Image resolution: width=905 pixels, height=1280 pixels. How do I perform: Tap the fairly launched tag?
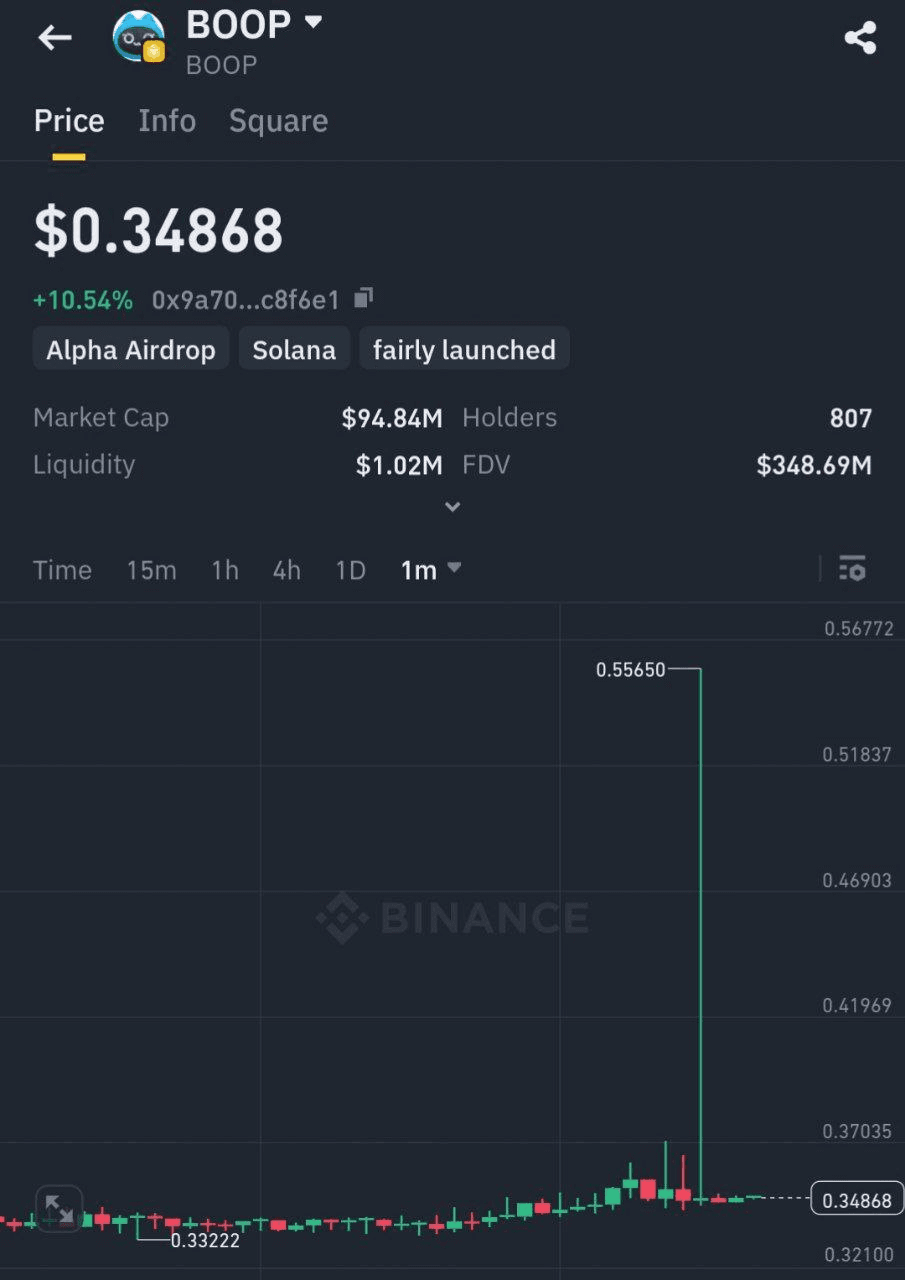pyautogui.click(x=464, y=349)
